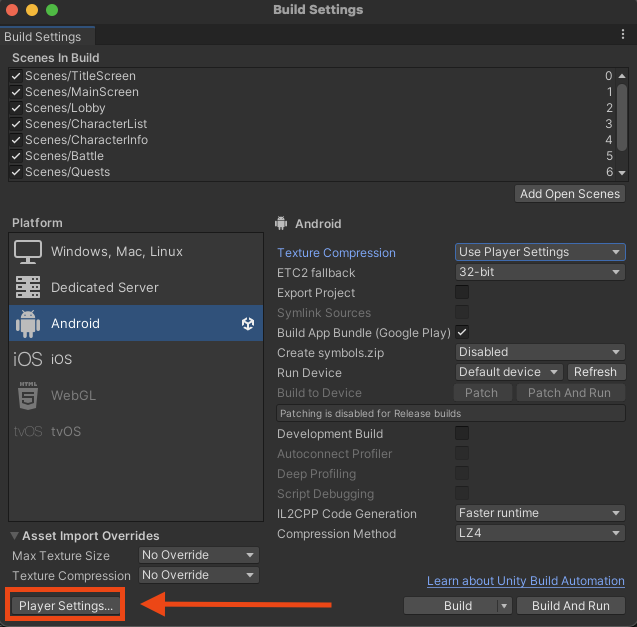Open the three-dot window options menu
Viewport: 637px width, 627px height.
(623, 34)
